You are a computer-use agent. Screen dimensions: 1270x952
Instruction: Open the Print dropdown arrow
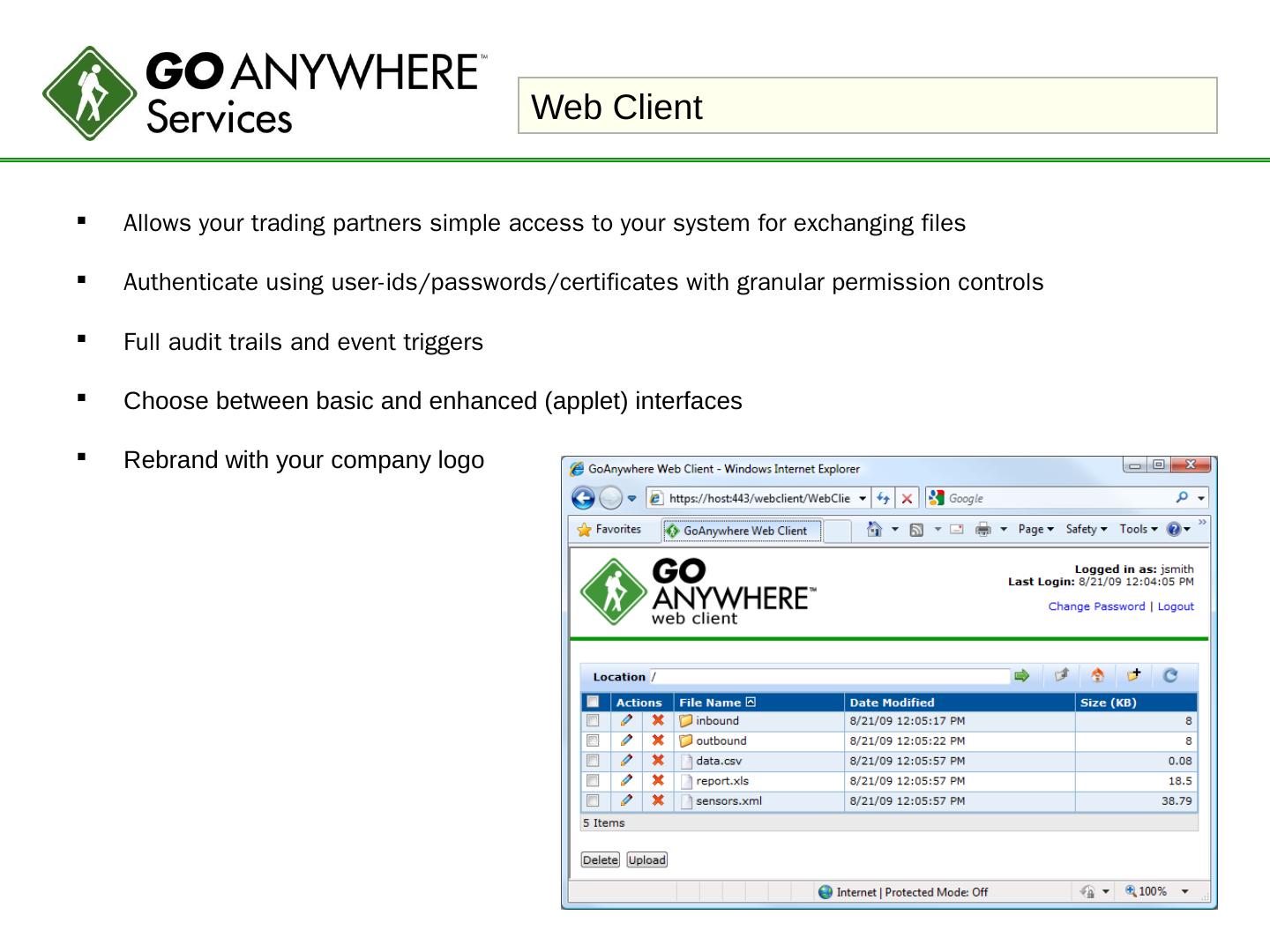[1004, 530]
